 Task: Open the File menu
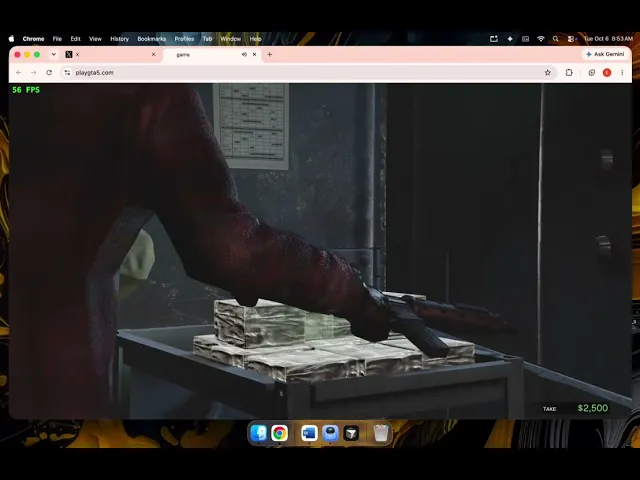point(57,39)
